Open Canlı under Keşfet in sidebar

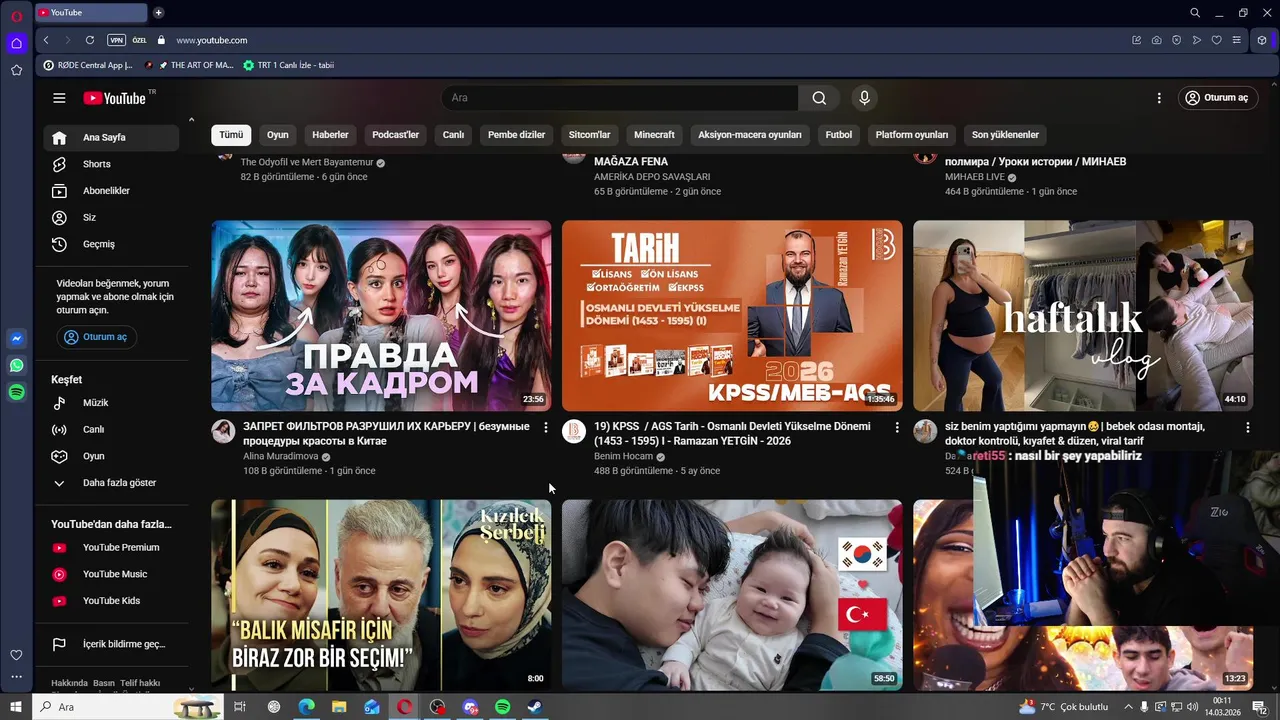click(111, 430)
